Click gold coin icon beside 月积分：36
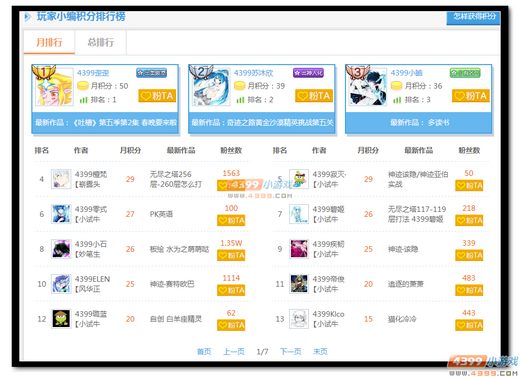This screenshot has height=378, width=520. coord(396,86)
